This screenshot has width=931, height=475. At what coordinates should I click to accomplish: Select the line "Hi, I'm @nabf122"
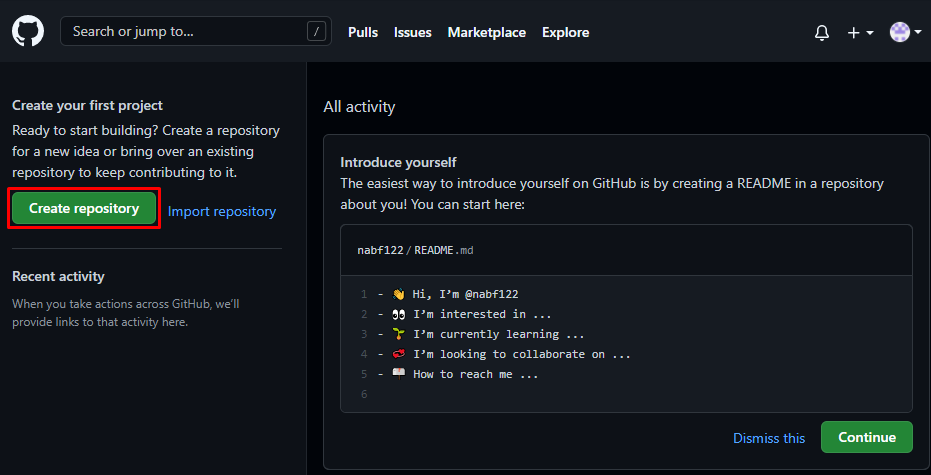tap(466, 294)
